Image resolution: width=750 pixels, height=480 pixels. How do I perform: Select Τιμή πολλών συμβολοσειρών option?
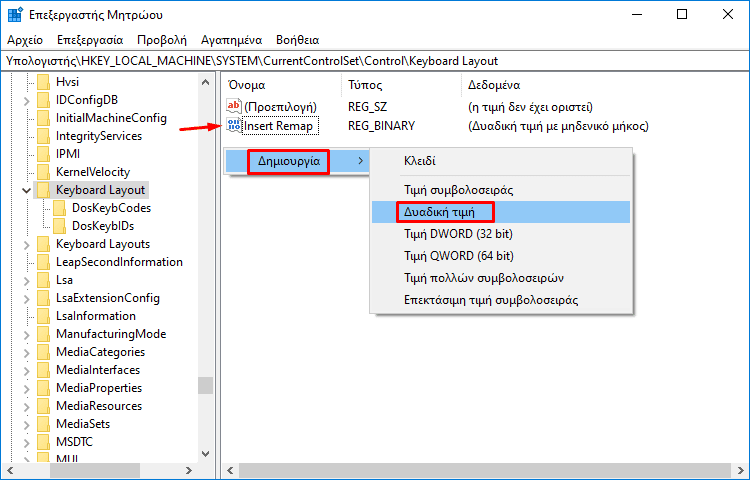(501, 278)
